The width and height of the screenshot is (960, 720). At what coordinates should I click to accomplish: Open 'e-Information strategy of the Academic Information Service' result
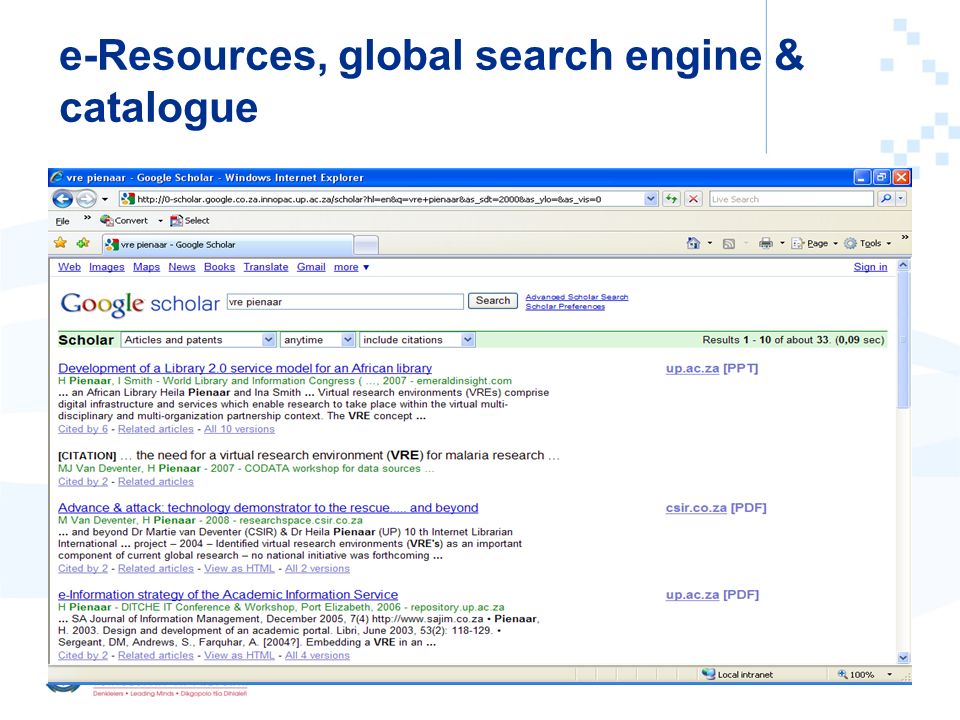[228, 595]
